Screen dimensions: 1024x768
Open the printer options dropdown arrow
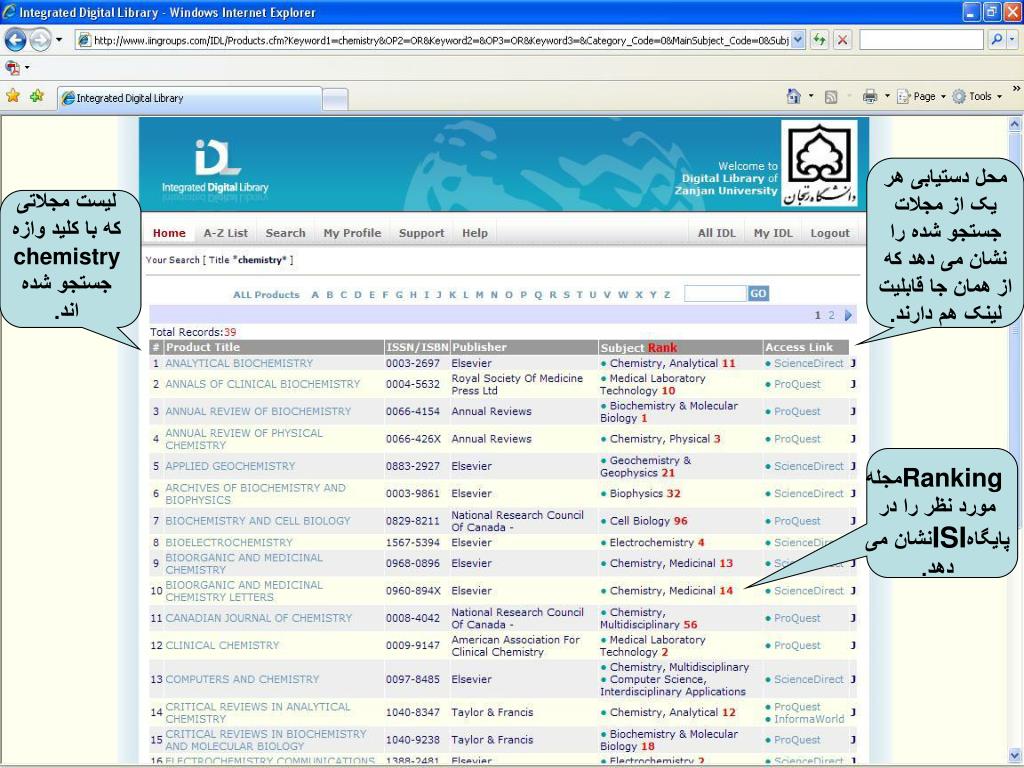(x=887, y=97)
